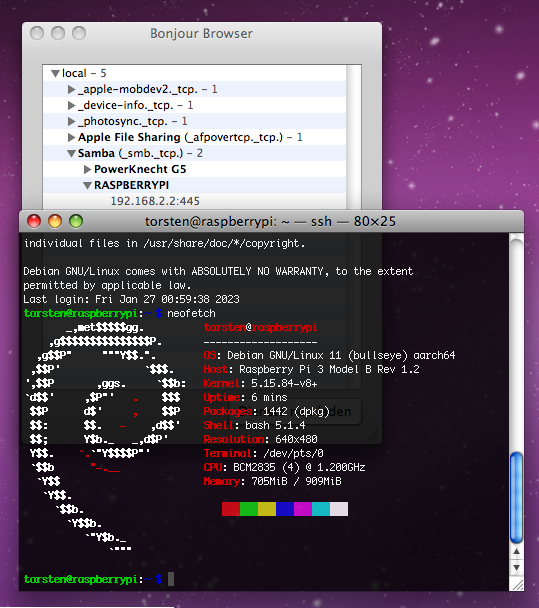Click the ABSOLUTELY NO WARRANTY line
The height and width of the screenshot is (608, 539).
218,271
